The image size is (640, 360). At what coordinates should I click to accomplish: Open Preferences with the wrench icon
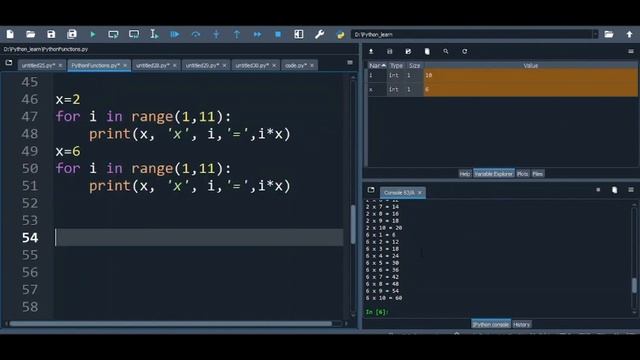320,34
